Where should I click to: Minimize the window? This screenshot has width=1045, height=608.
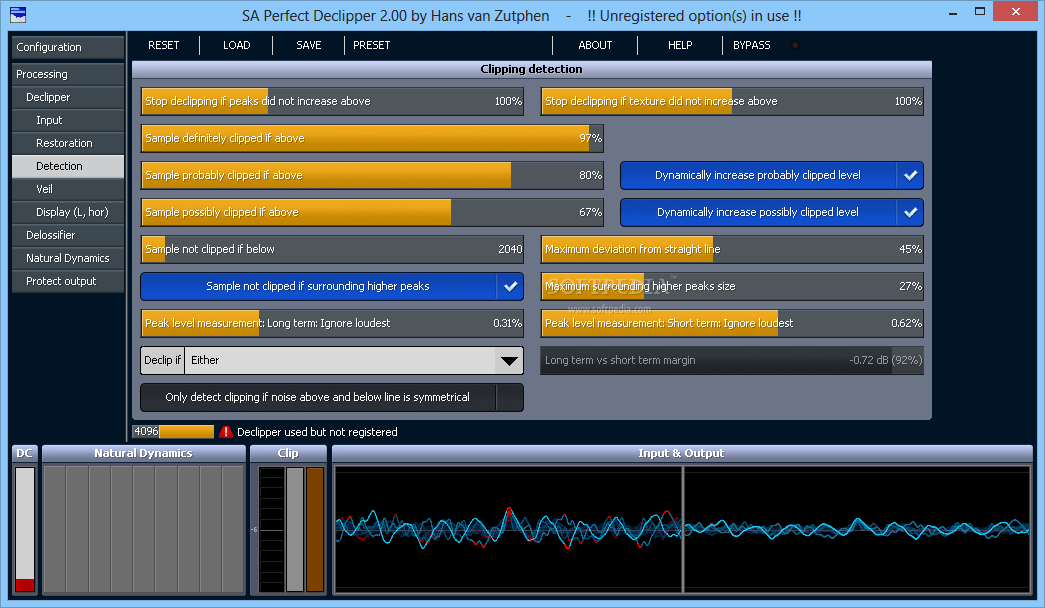953,13
